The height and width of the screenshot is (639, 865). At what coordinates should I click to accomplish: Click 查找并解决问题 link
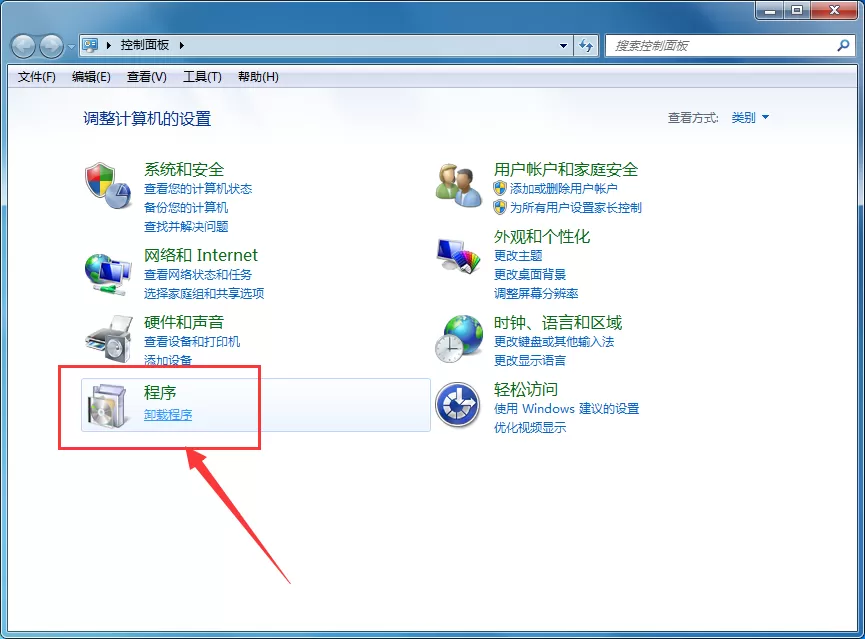pyautogui.click(x=185, y=226)
